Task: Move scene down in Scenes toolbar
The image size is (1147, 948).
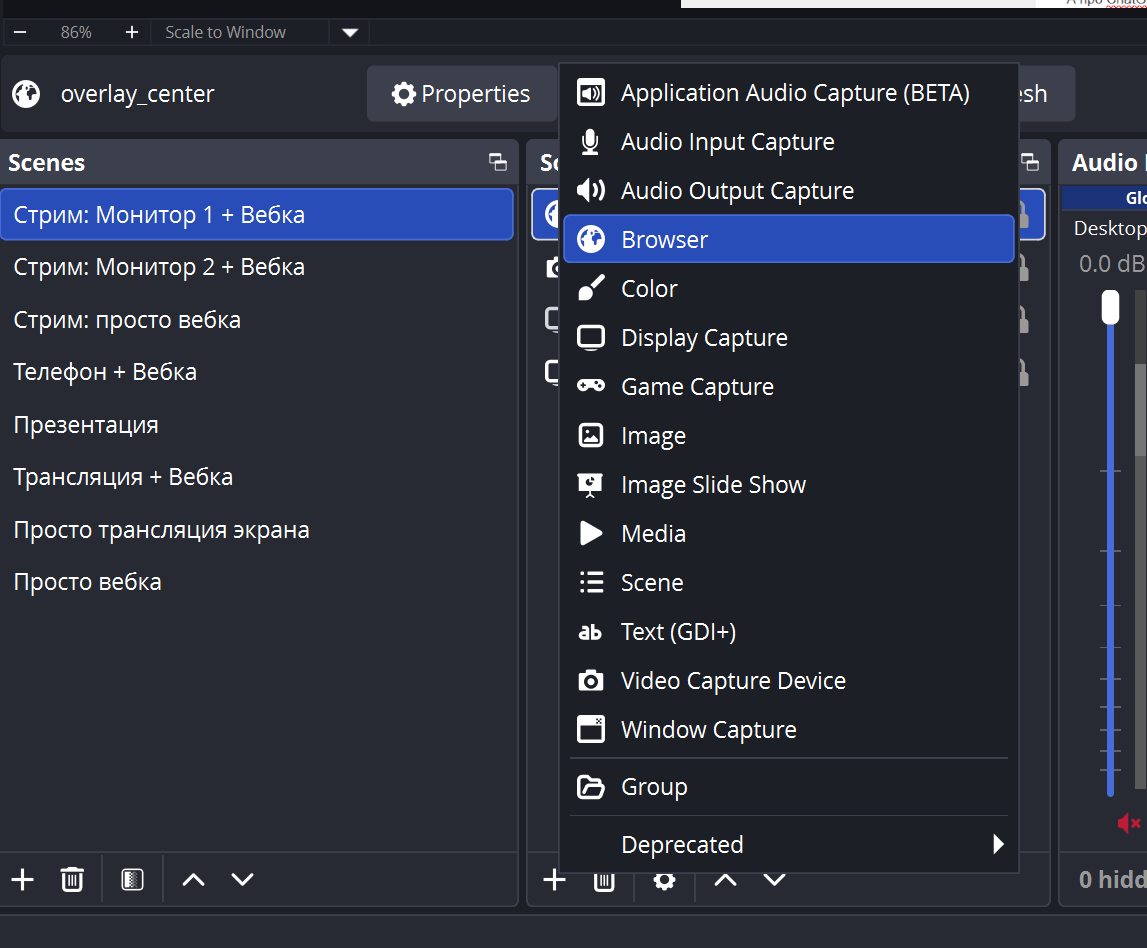Action: pyautogui.click(x=243, y=880)
